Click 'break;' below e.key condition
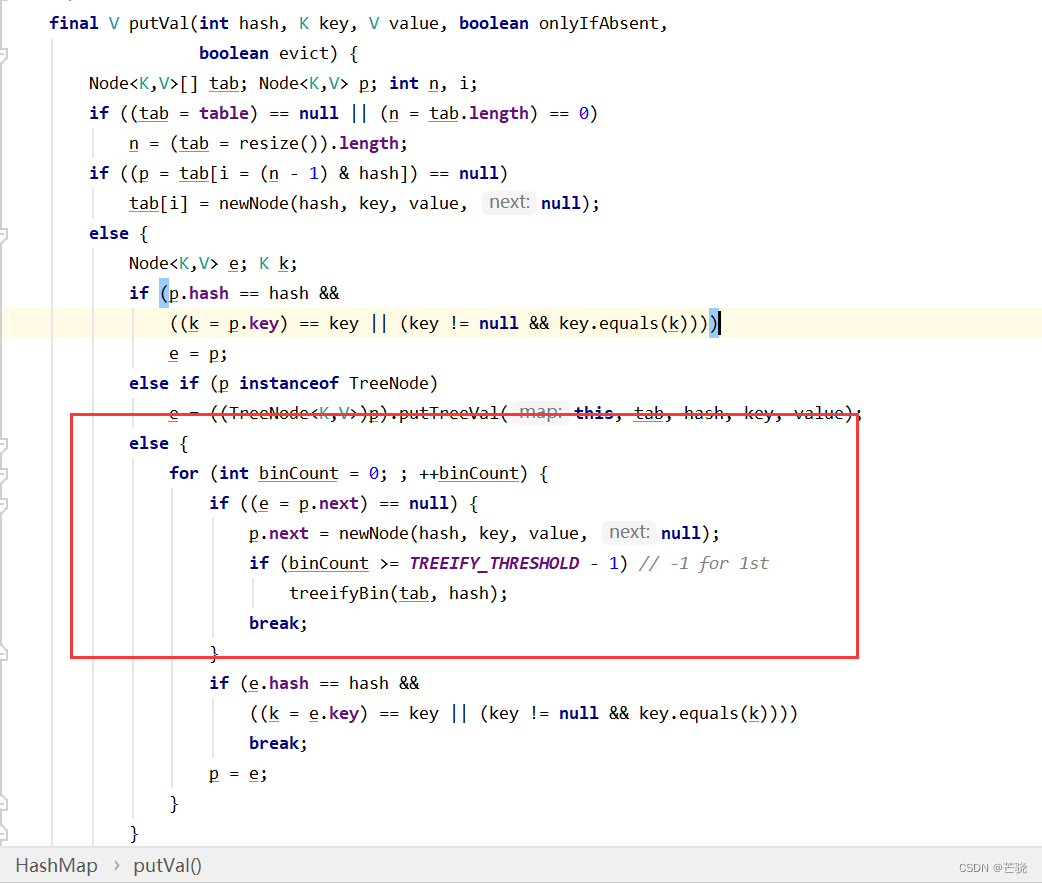 [x=278, y=743]
